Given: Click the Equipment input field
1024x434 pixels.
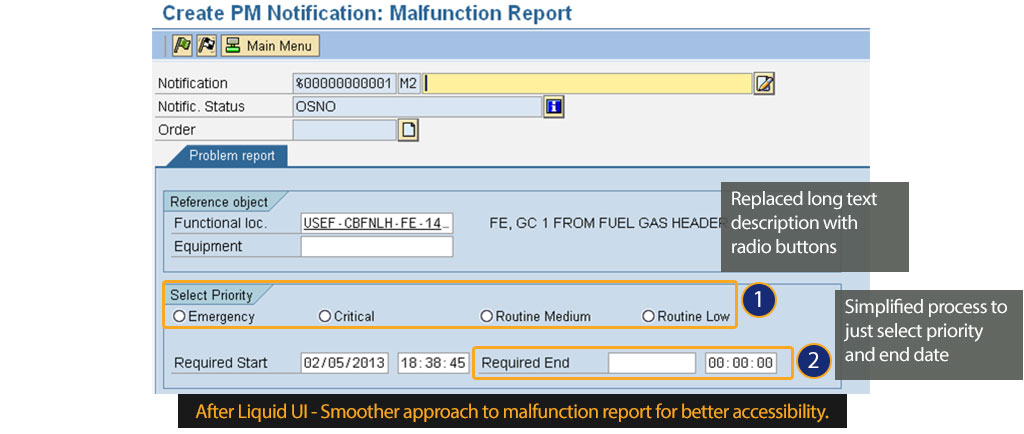Looking at the screenshot, I should 377,246.
